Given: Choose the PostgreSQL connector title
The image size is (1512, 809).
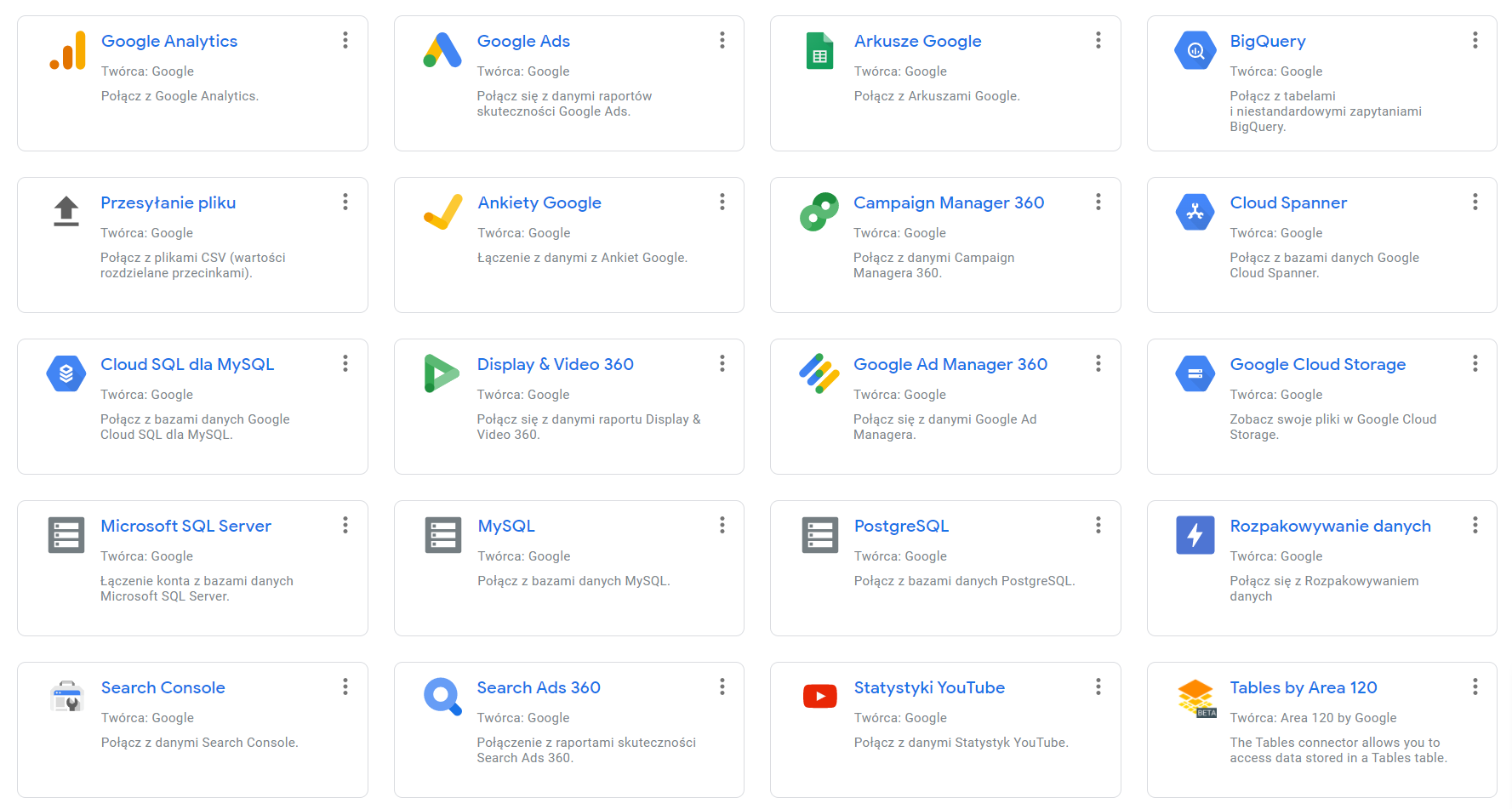Looking at the screenshot, I should pyautogui.click(x=901, y=526).
